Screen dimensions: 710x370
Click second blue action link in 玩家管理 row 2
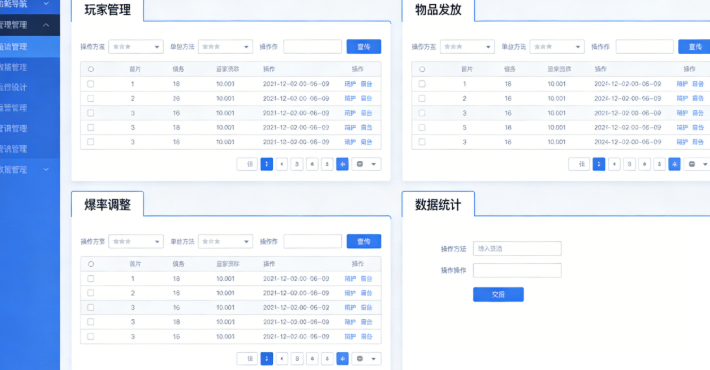click(x=366, y=98)
